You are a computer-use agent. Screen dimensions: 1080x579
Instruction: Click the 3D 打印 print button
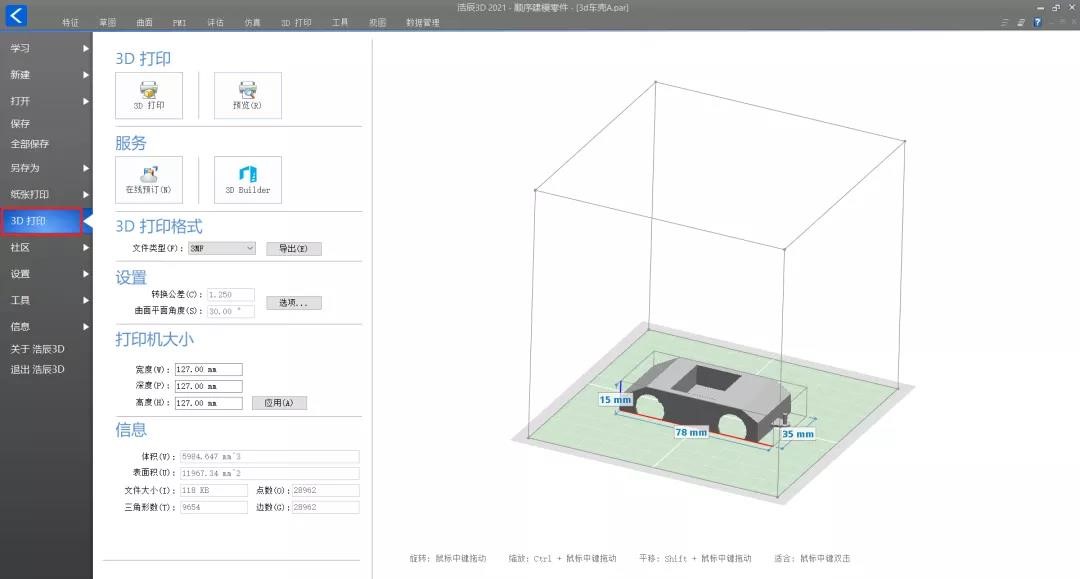149,96
